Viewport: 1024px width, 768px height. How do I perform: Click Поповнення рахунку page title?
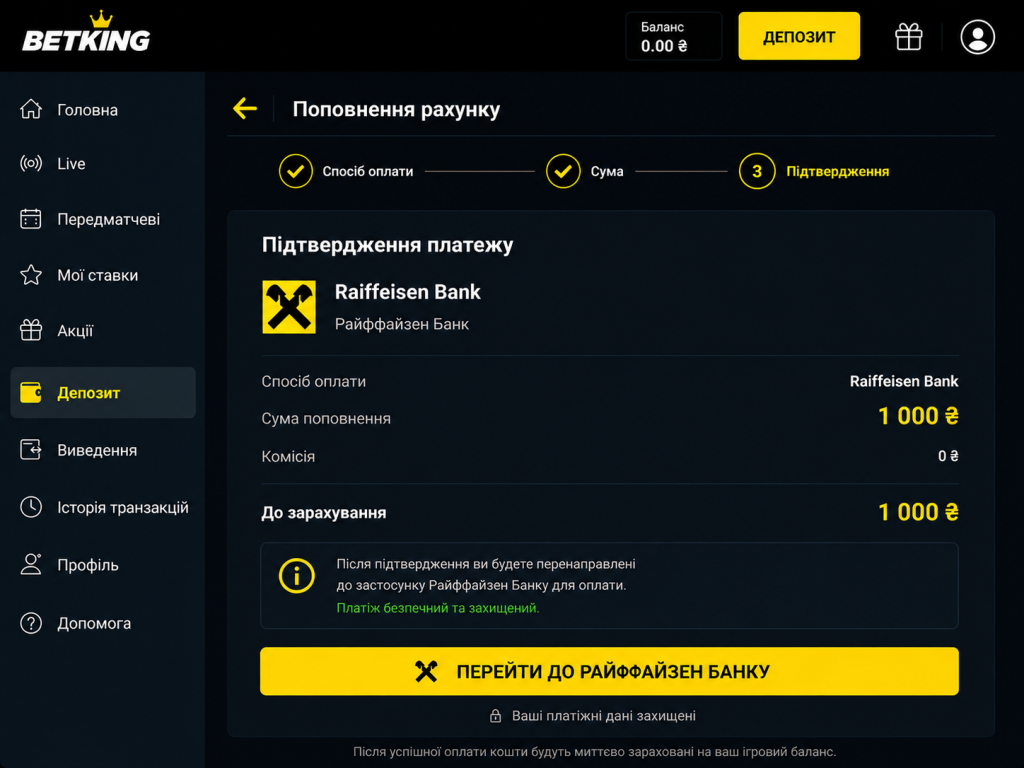396,109
